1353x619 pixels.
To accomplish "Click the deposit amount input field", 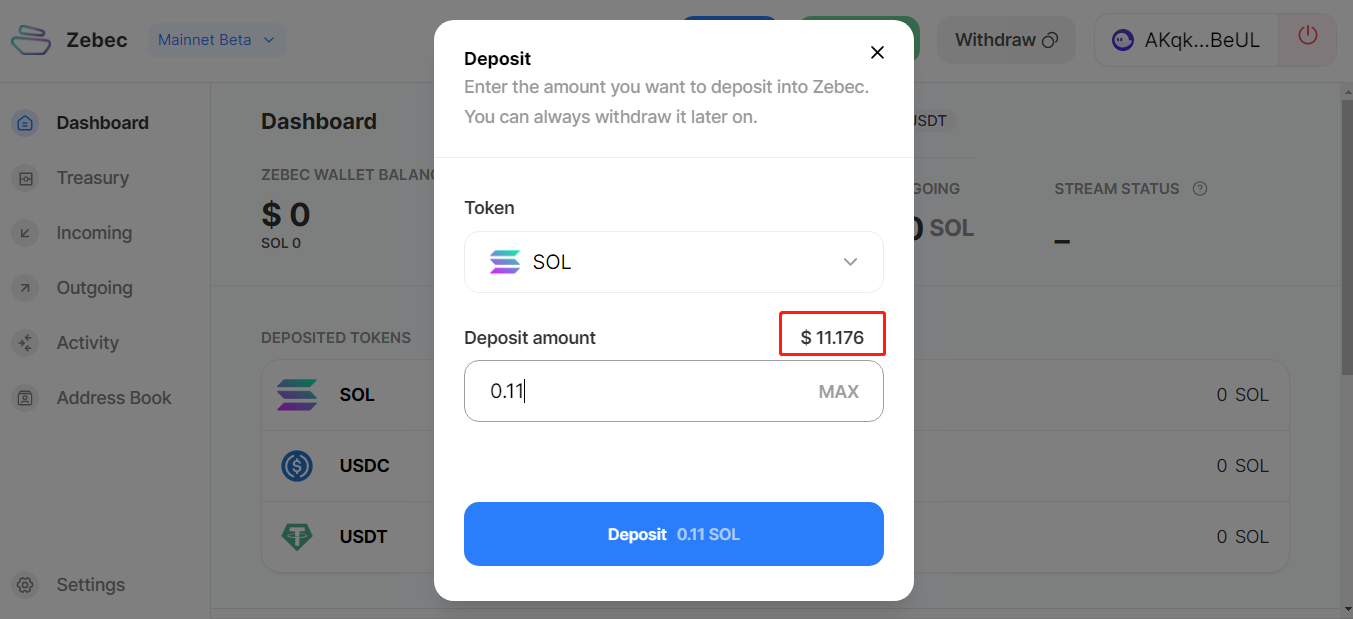I will point(674,391).
